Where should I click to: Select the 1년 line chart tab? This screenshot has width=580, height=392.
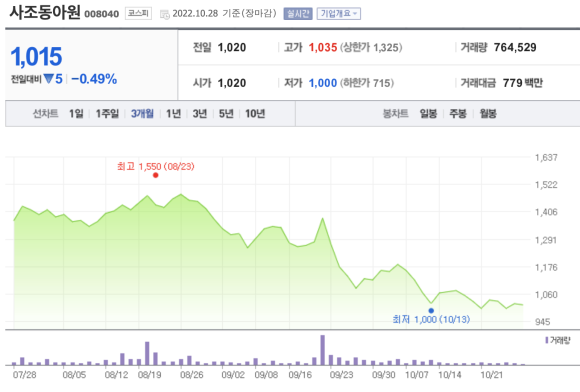point(173,114)
